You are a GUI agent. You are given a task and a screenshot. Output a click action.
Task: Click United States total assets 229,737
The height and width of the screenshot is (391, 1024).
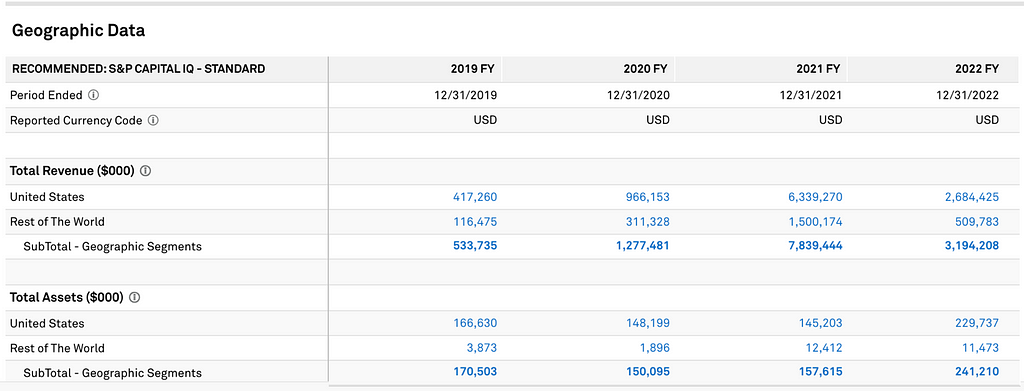(977, 323)
